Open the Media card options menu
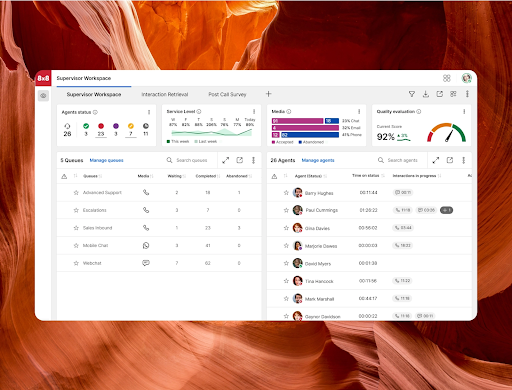The height and width of the screenshot is (390, 512). [359, 112]
